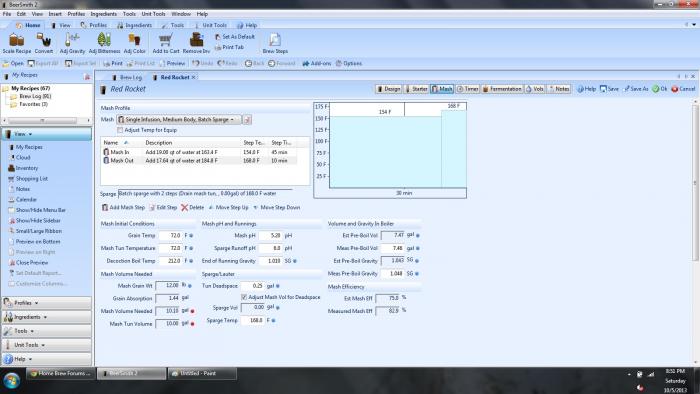
Task: Open Calendar in the sidebar
Action: (x=22, y=200)
